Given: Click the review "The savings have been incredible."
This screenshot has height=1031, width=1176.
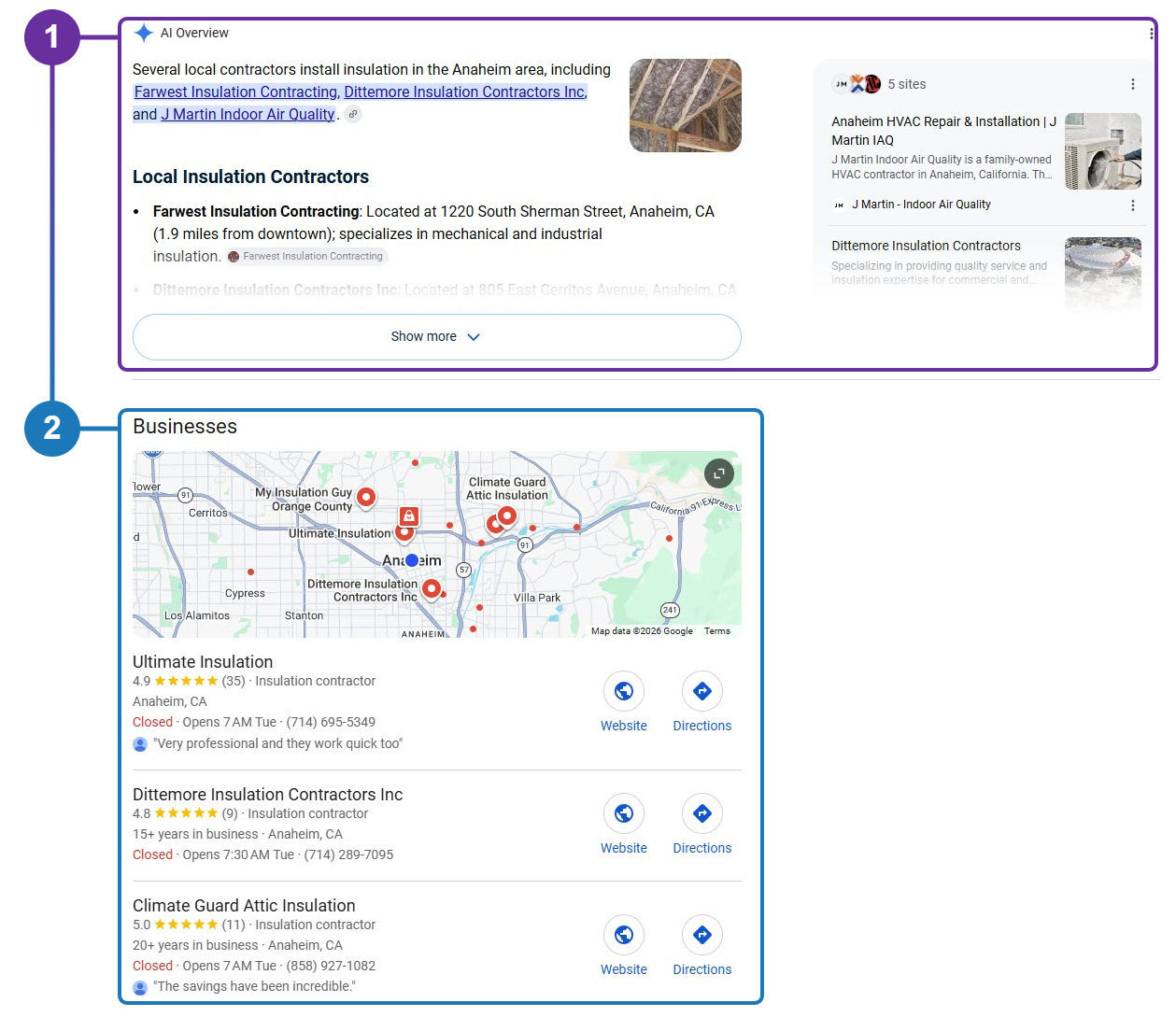Looking at the screenshot, I should point(254,986).
